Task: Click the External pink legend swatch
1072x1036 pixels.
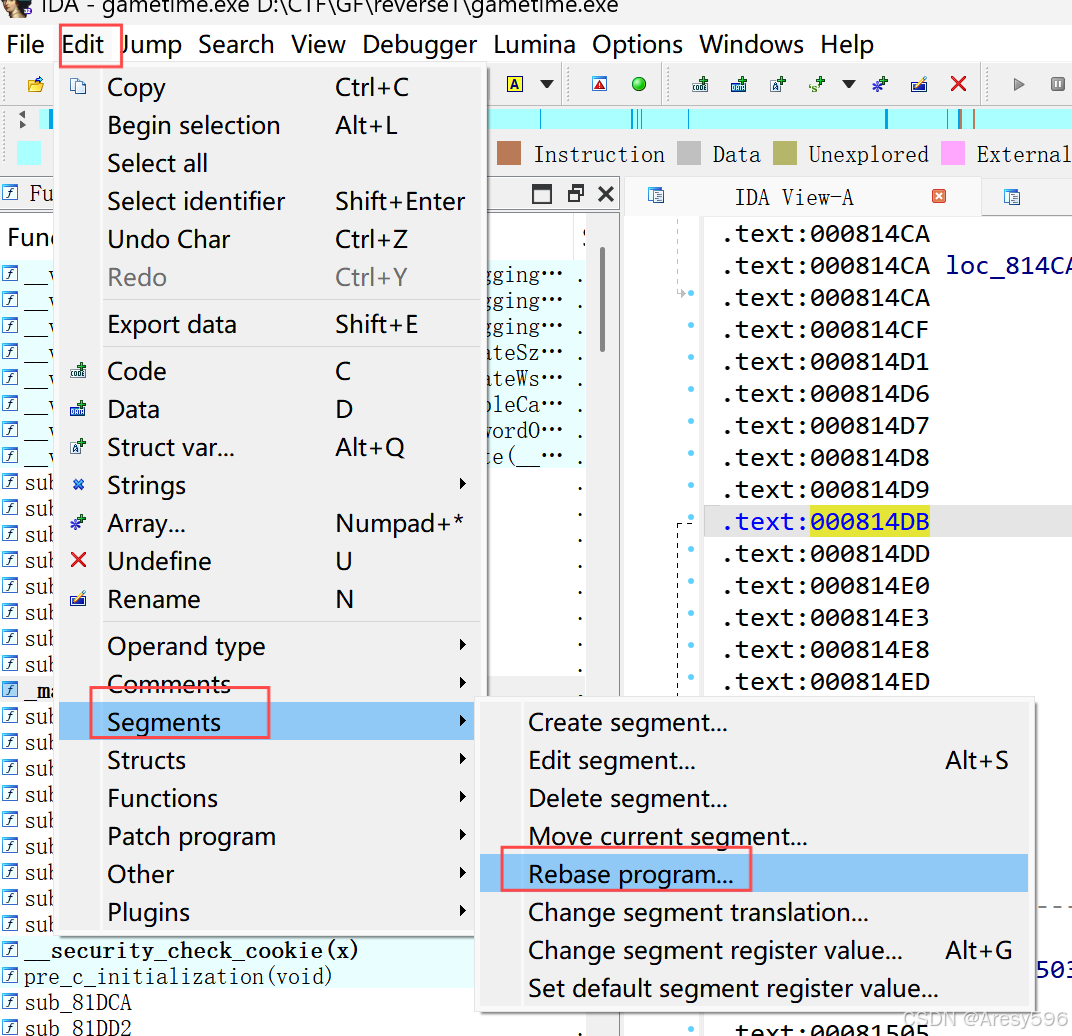Action: click(953, 154)
